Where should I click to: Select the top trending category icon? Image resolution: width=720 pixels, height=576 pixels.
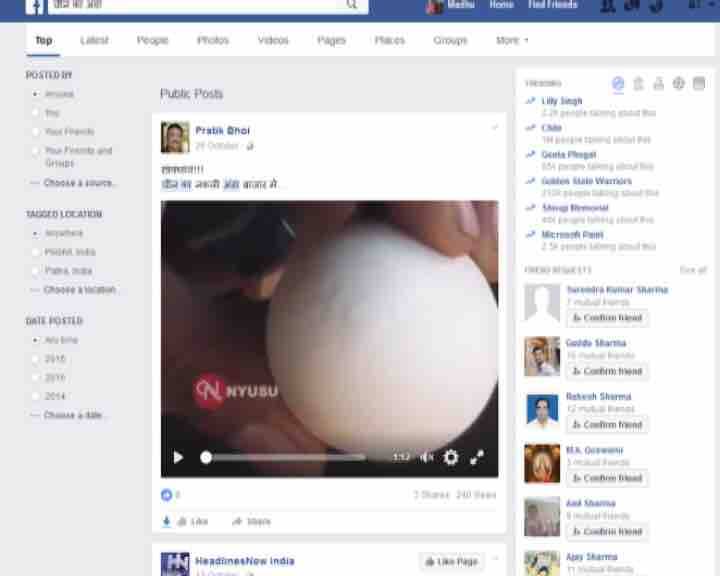pos(618,84)
